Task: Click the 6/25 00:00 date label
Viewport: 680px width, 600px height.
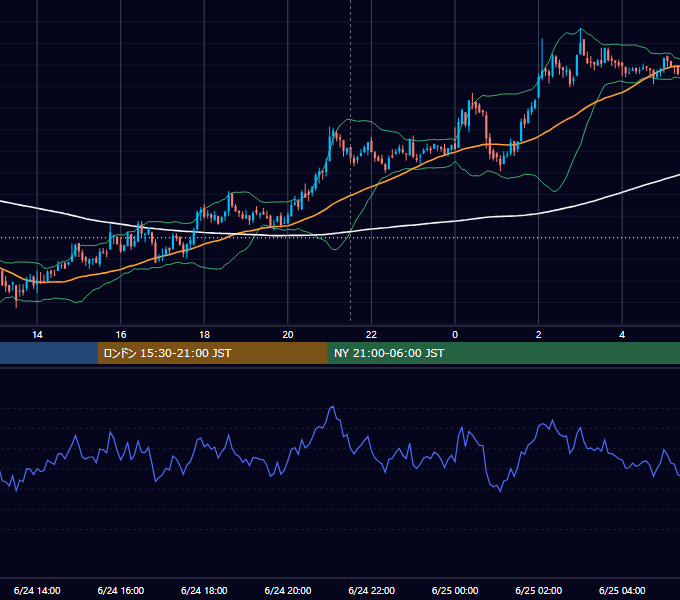Action: tap(455, 590)
